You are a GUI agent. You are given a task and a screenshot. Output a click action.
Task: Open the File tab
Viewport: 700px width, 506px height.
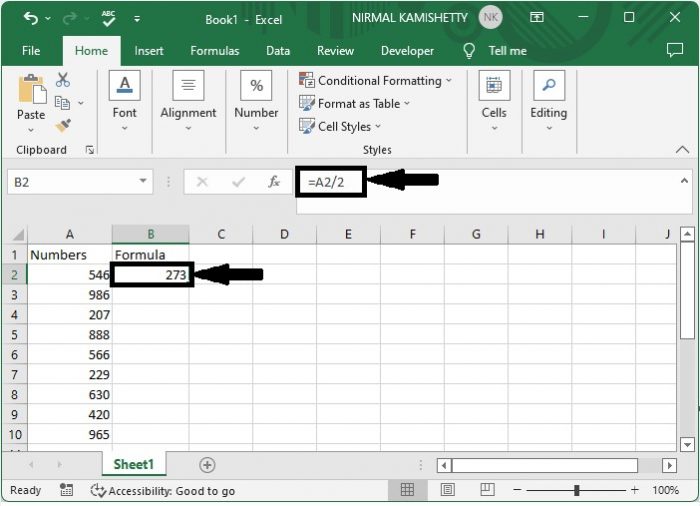click(31, 51)
